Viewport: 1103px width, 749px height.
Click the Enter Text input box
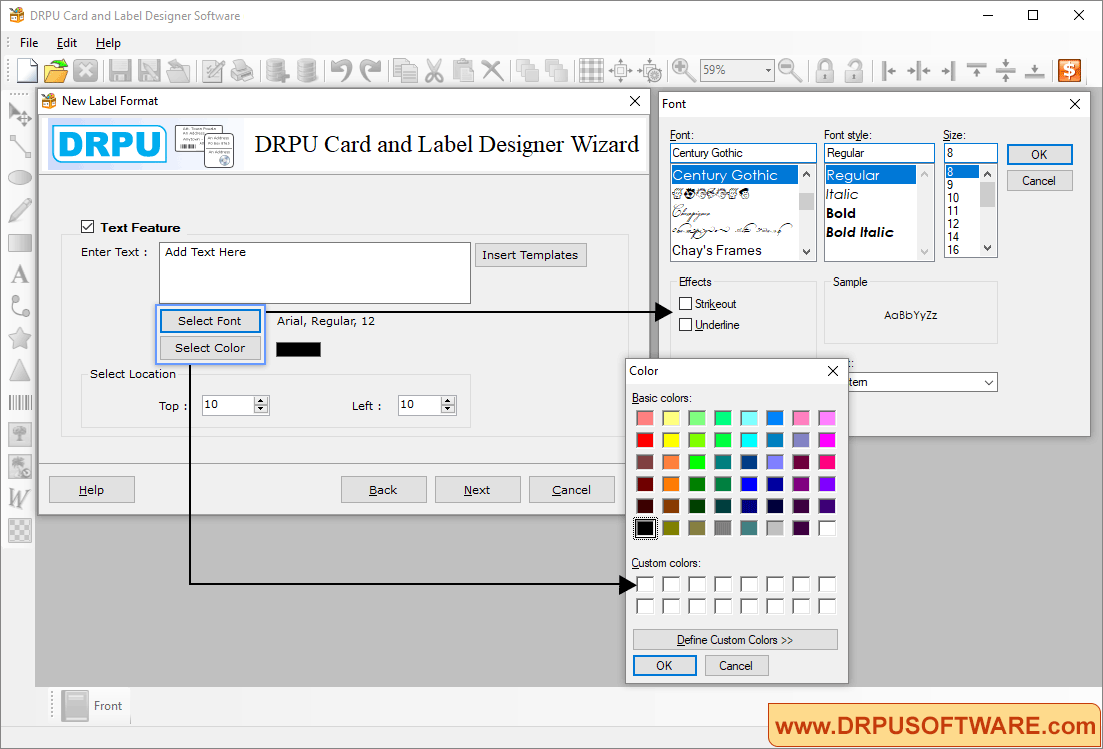[314, 273]
